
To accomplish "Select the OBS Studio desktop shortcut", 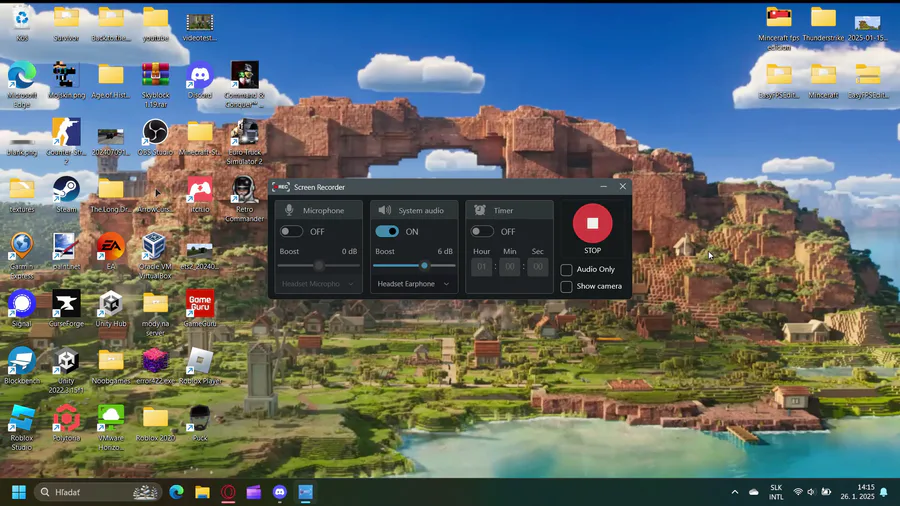I will click(x=155, y=137).
